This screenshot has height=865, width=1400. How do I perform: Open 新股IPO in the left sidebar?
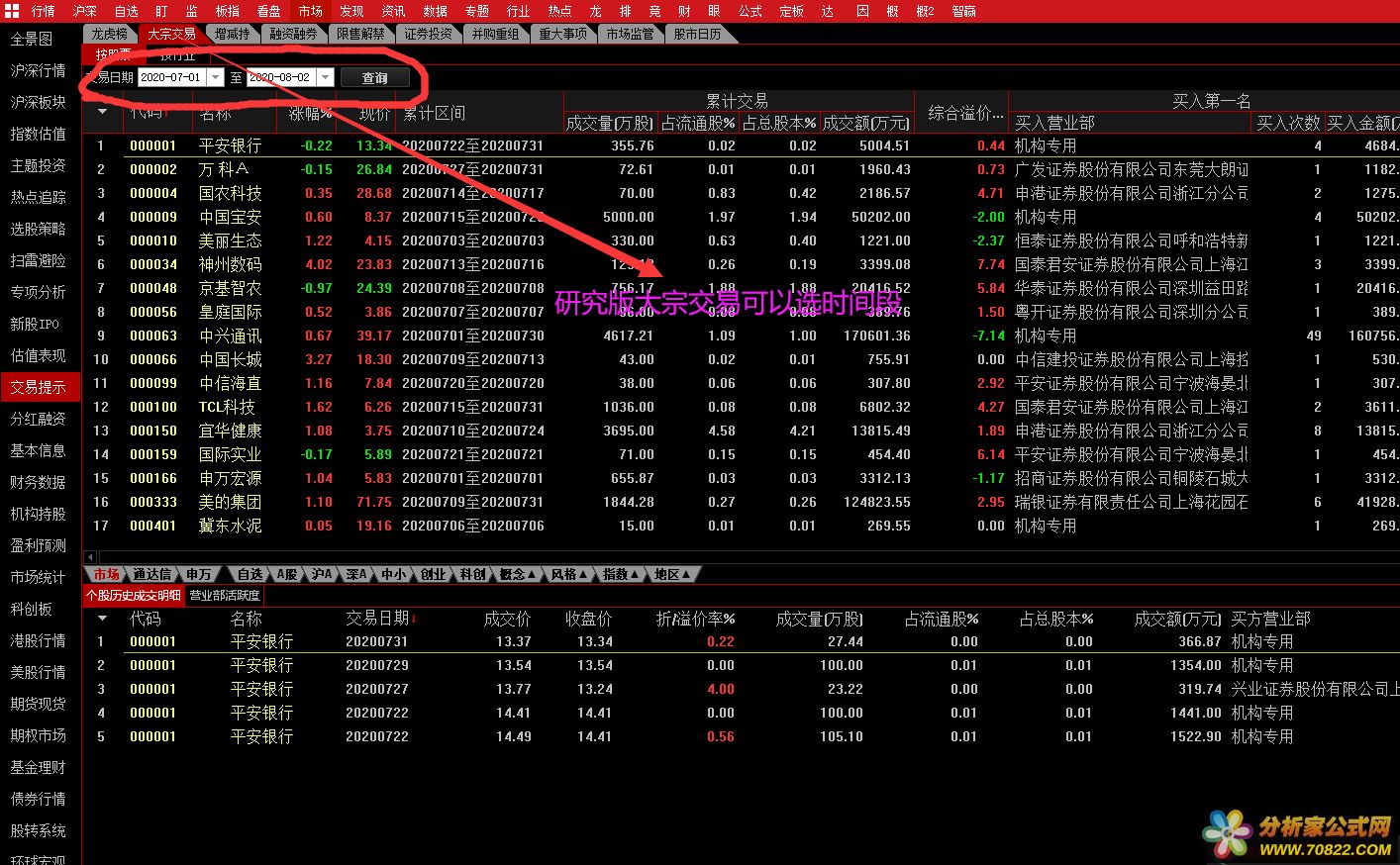coord(35,324)
